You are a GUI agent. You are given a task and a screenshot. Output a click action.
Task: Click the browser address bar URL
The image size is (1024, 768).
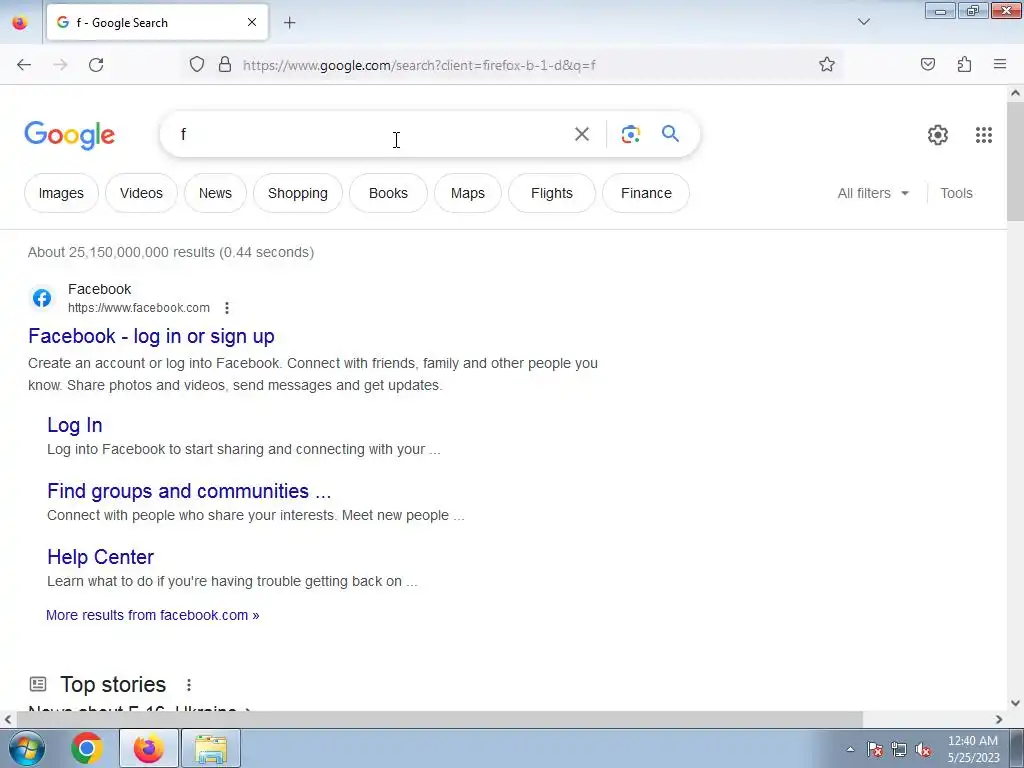[x=419, y=65]
